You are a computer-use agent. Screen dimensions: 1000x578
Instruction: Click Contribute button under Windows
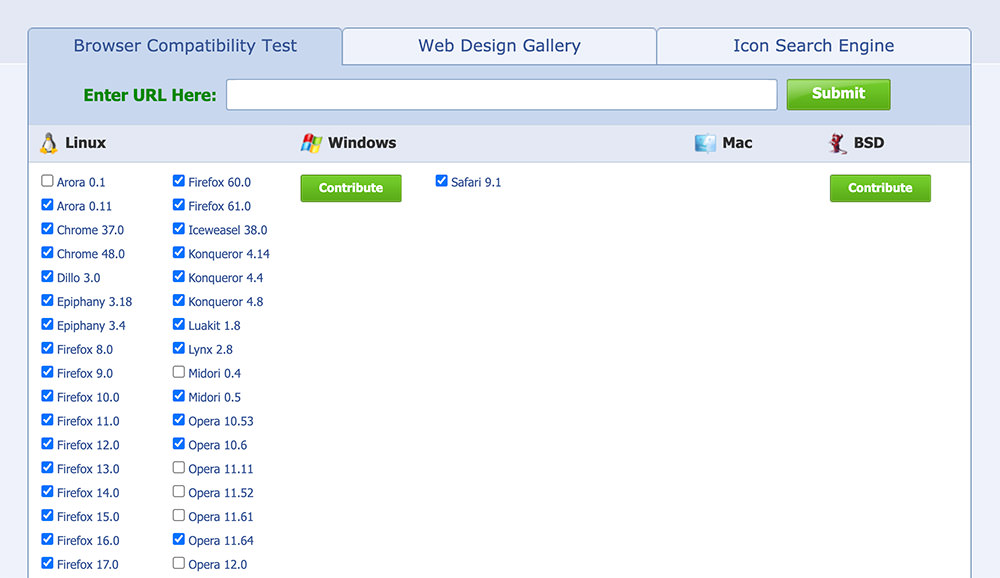(351, 188)
